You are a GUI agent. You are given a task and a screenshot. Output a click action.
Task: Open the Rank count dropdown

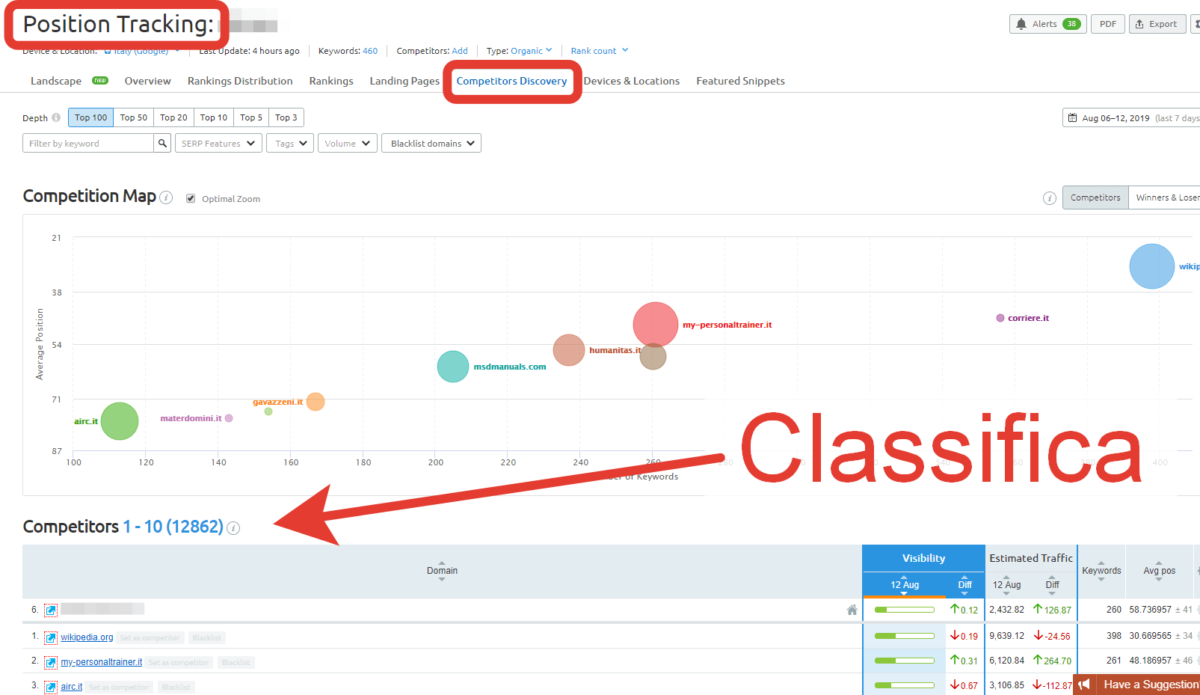[x=600, y=51]
